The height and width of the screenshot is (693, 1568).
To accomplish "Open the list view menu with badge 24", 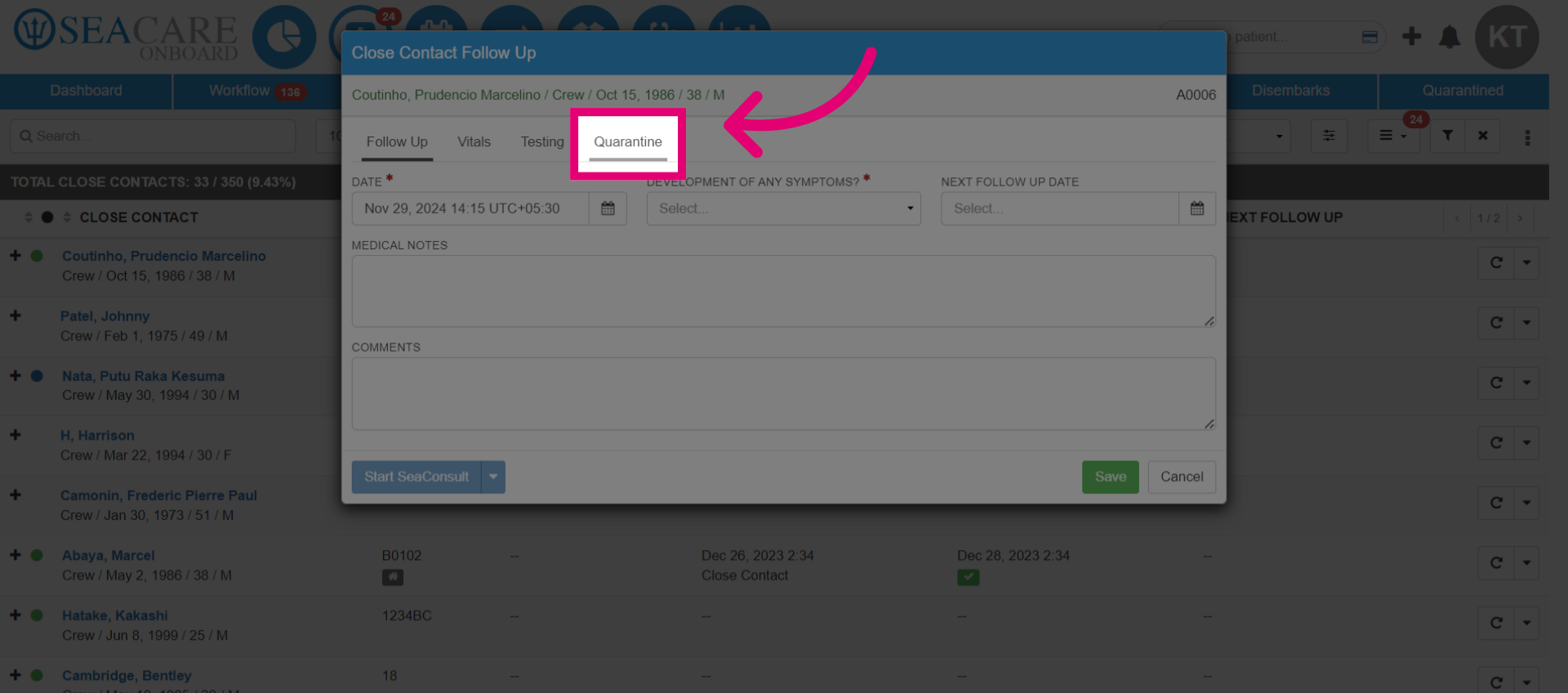I will (1393, 136).
